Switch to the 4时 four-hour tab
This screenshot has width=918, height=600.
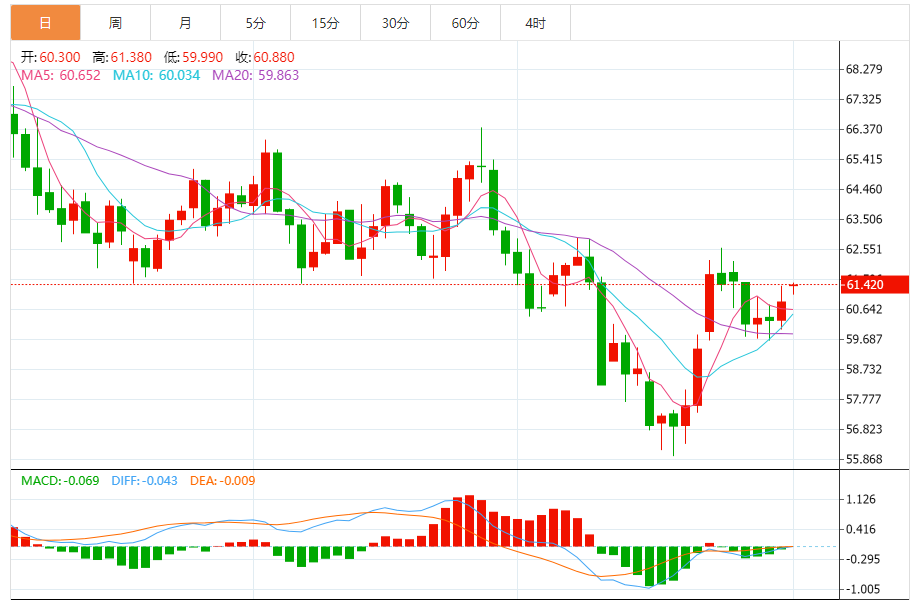(536, 23)
